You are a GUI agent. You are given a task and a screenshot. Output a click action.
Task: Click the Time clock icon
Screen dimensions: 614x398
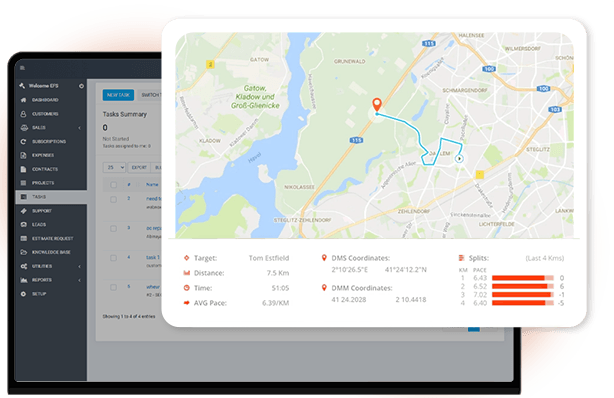187,288
